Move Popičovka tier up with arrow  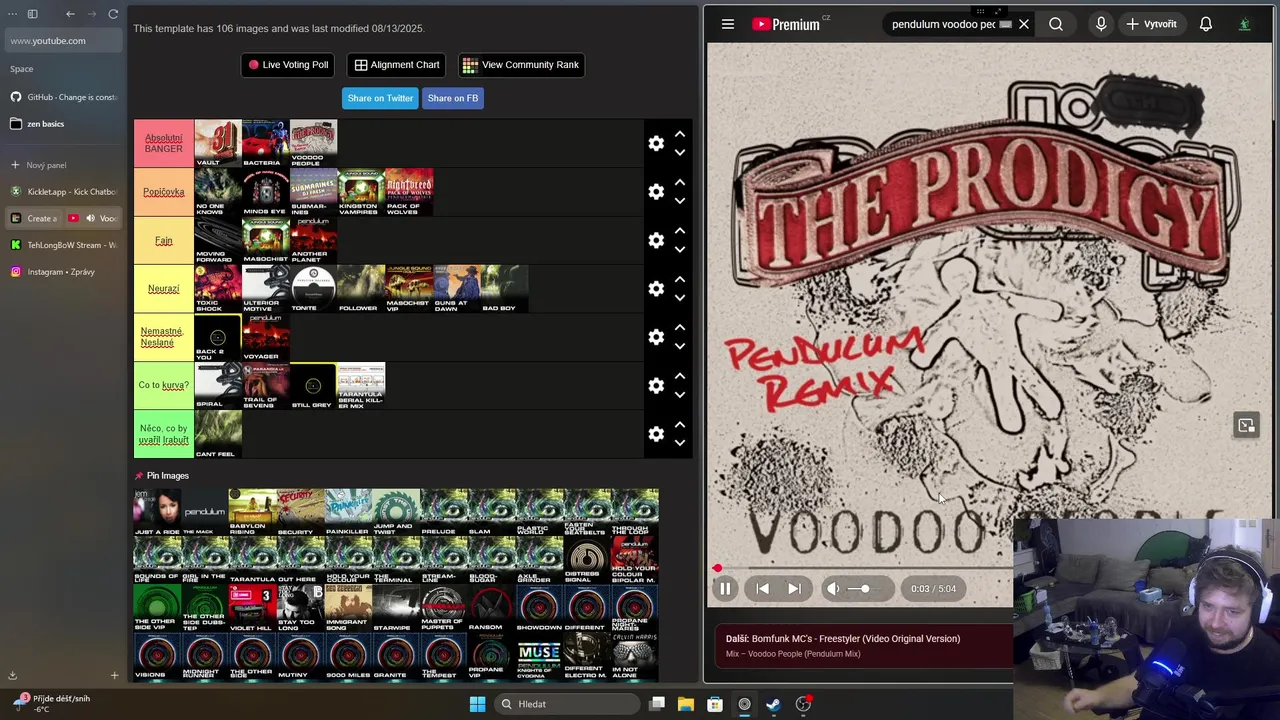click(680, 182)
